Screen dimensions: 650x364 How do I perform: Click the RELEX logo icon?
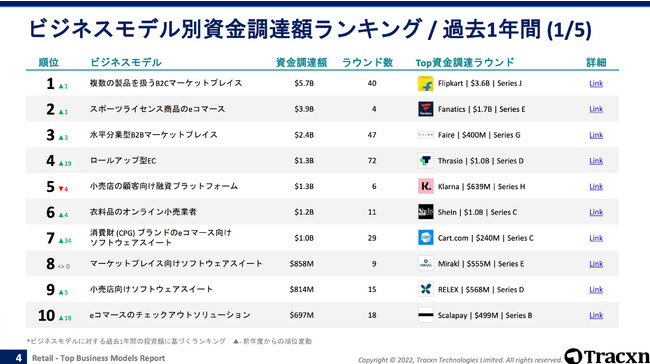click(425, 289)
